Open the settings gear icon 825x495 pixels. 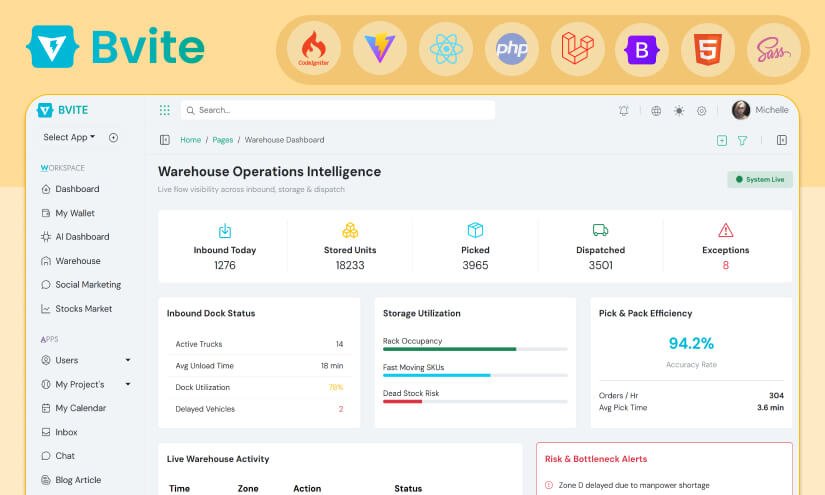click(701, 110)
